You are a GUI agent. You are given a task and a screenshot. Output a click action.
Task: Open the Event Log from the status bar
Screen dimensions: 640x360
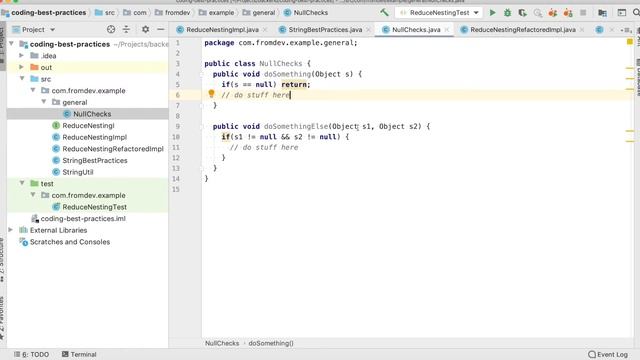(x=608, y=354)
